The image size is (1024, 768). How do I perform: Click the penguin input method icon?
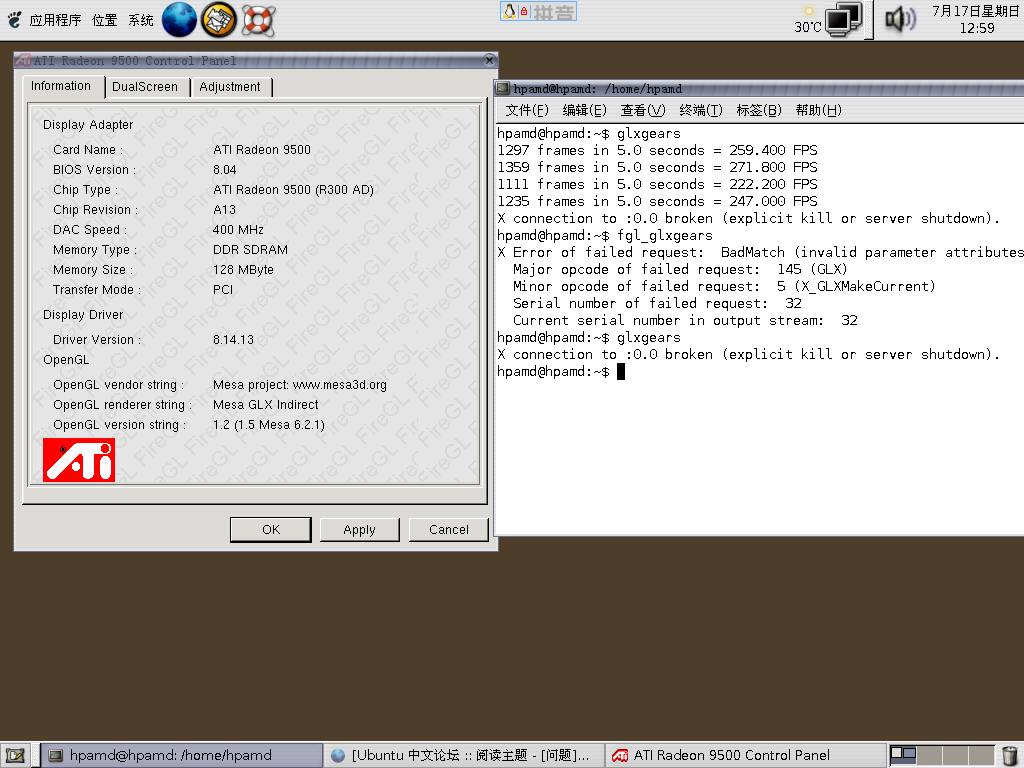pyautogui.click(x=509, y=11)
